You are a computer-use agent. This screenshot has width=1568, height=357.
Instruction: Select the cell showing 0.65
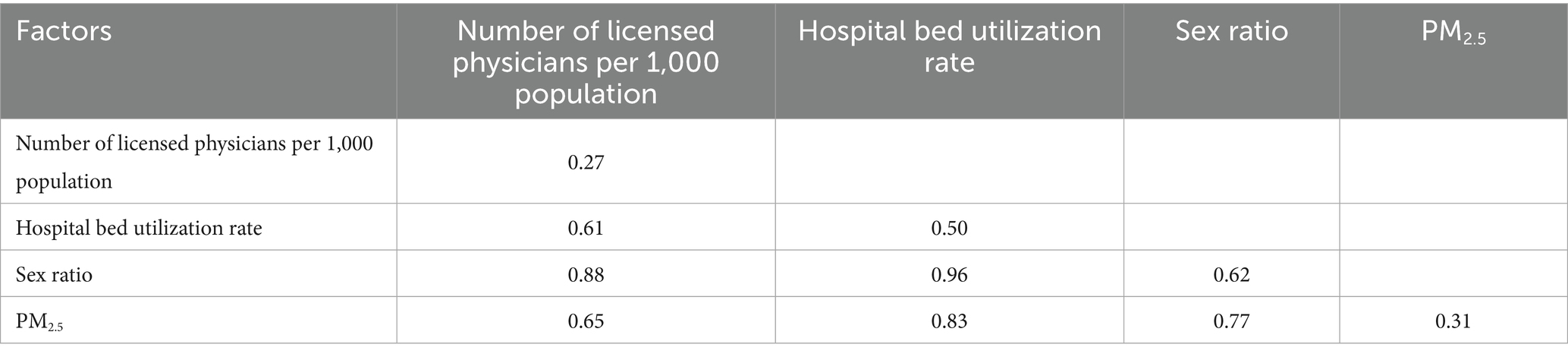click(586, 321)
